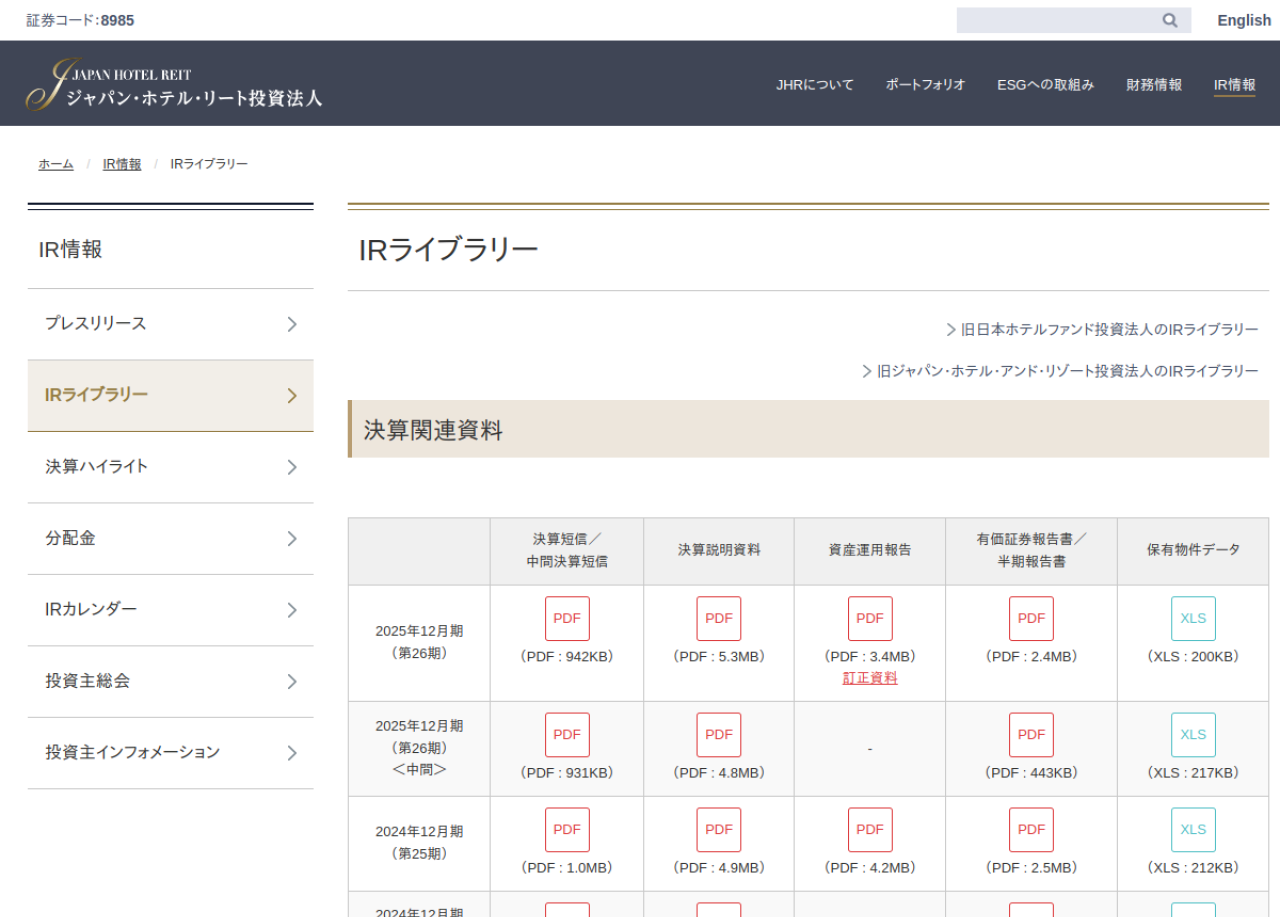This screenshot has width=1280, height=917.
Task: Open 財務情報 menu
Action: point(1154,85)
